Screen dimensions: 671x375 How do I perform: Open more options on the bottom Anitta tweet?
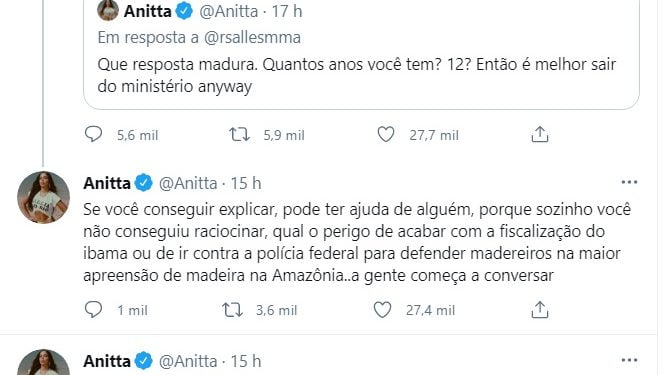pos(629,361)
